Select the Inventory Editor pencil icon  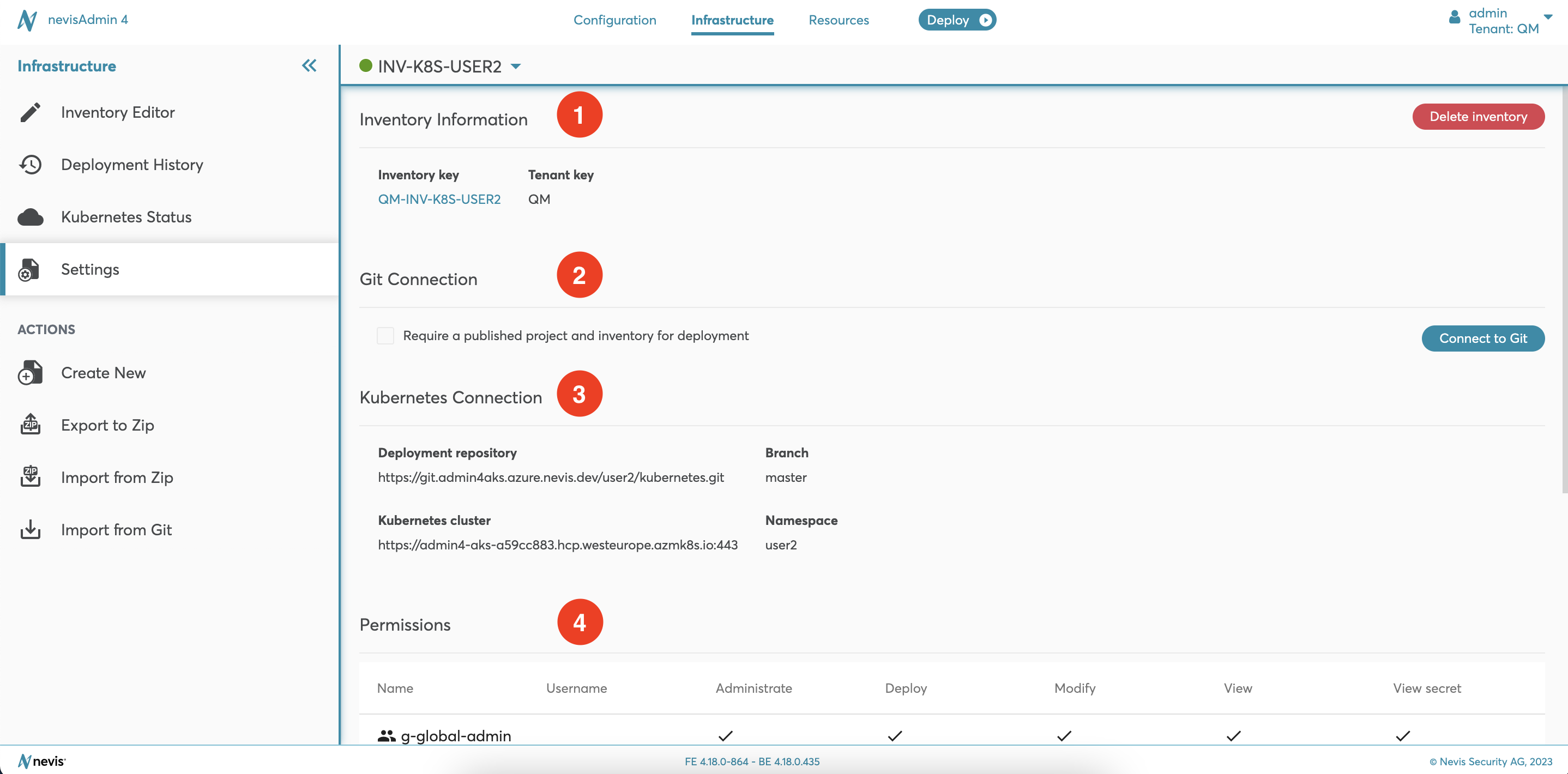(31, 112)
